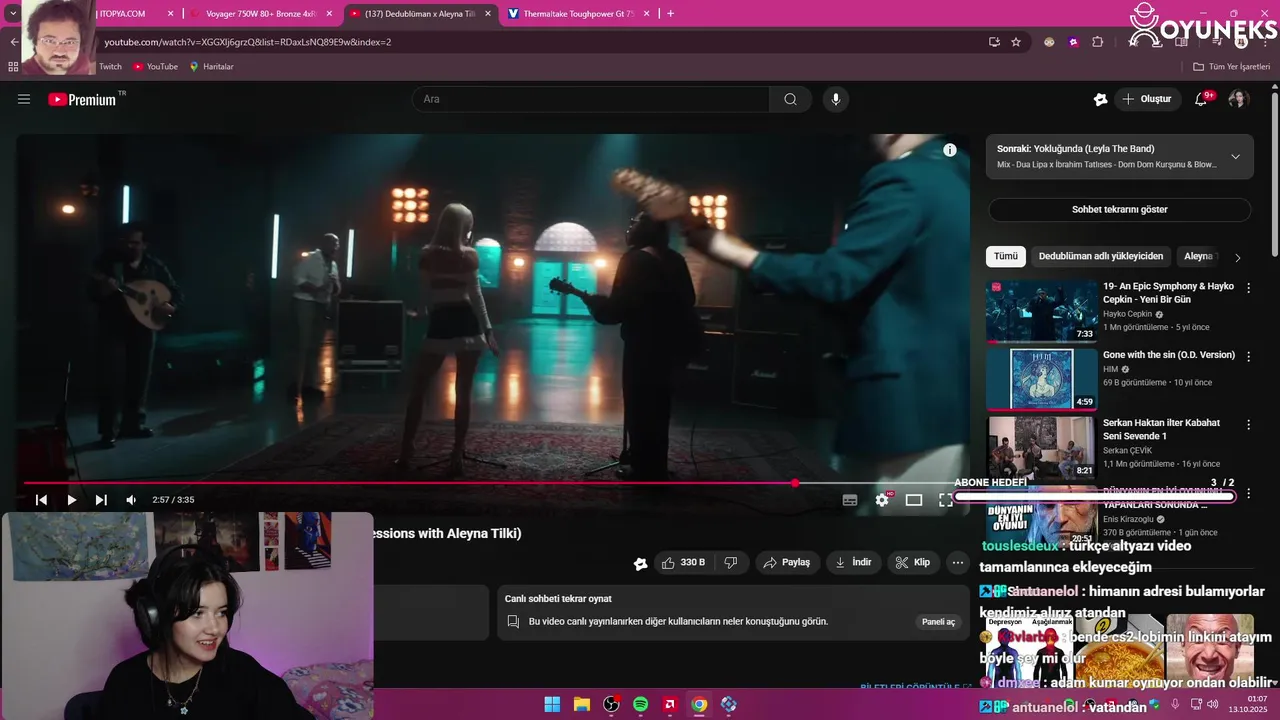Open options for Serkan Haktan ilter video
This screenshot has width=1280, height=720.
click(1248, 424)
